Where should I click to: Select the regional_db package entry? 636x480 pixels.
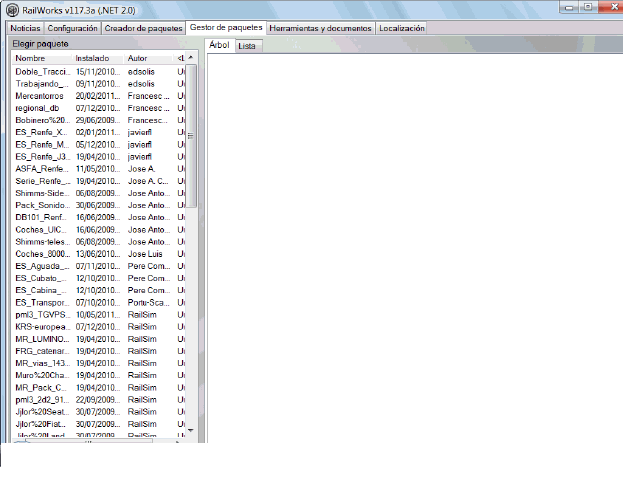click(x=38, y=108)
